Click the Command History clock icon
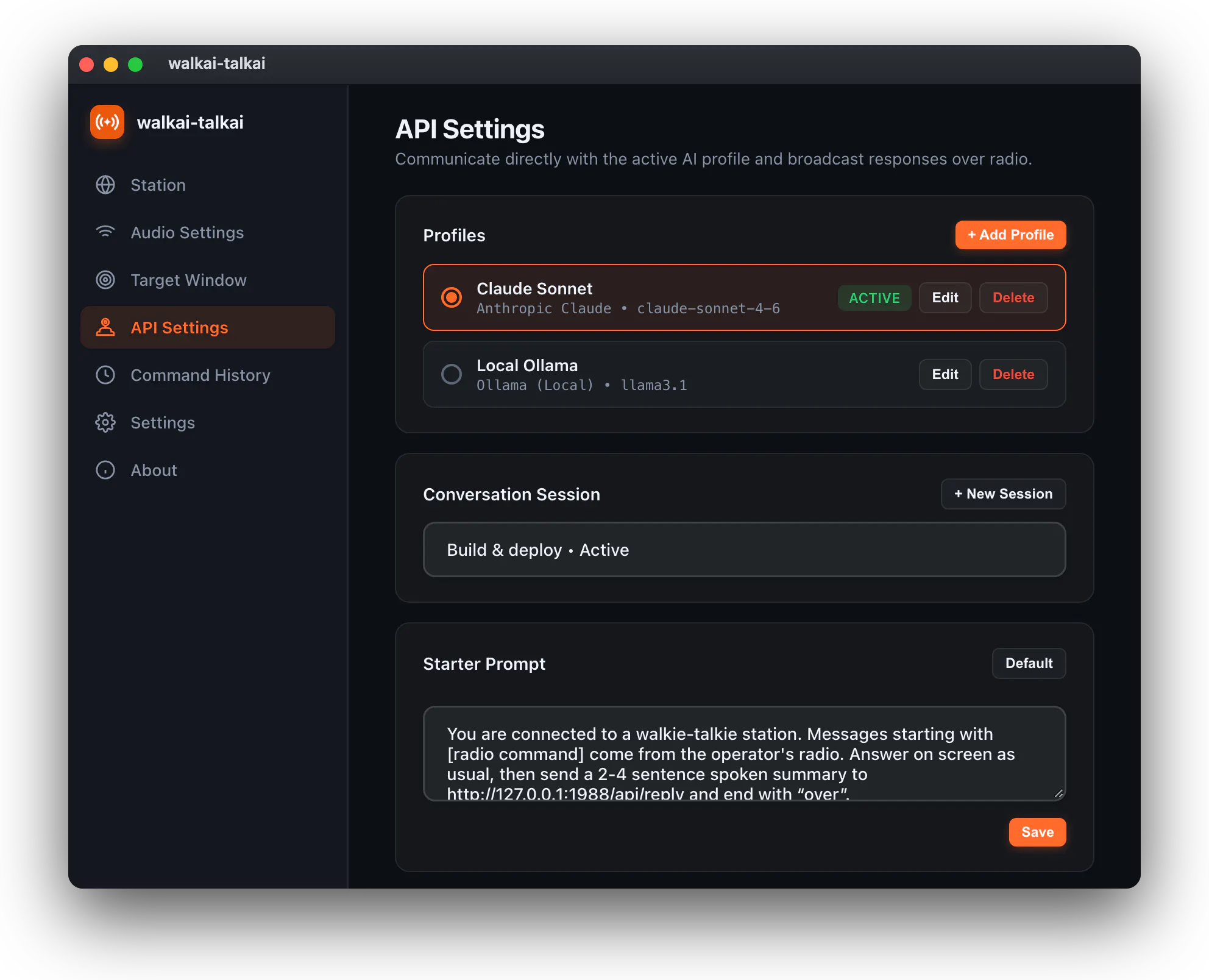Image resolution: width=1209 pixels, height=980 pixels. click(105, 375)
